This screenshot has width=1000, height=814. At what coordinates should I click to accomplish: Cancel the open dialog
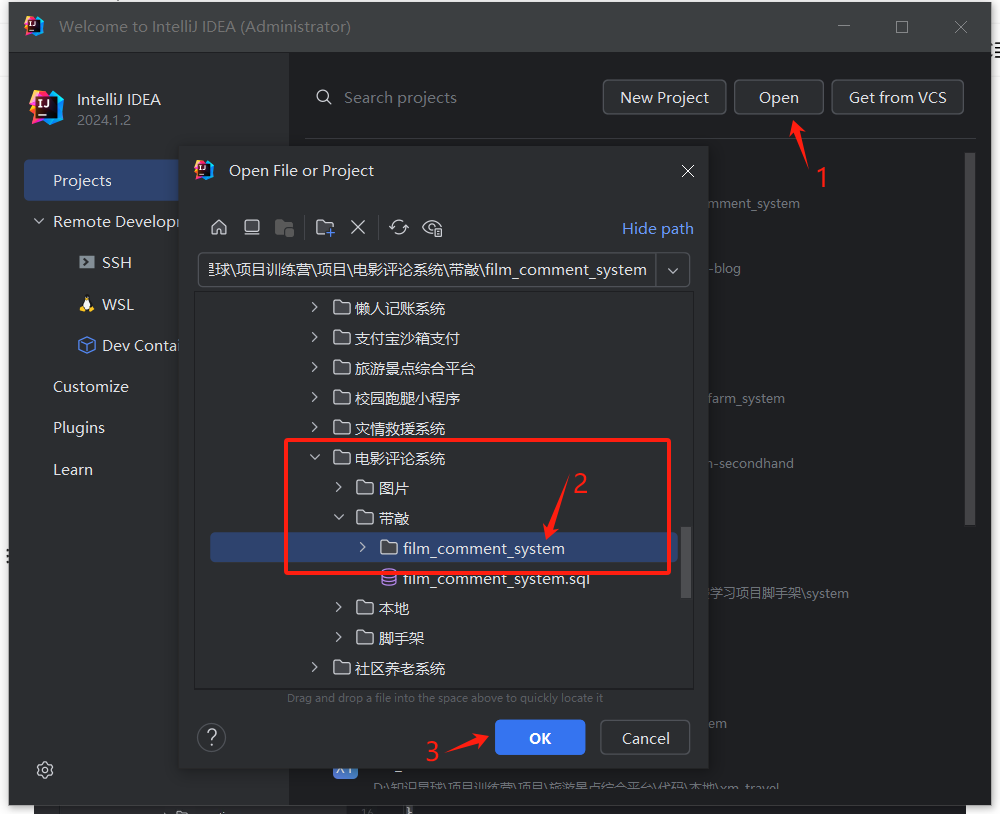645,737
